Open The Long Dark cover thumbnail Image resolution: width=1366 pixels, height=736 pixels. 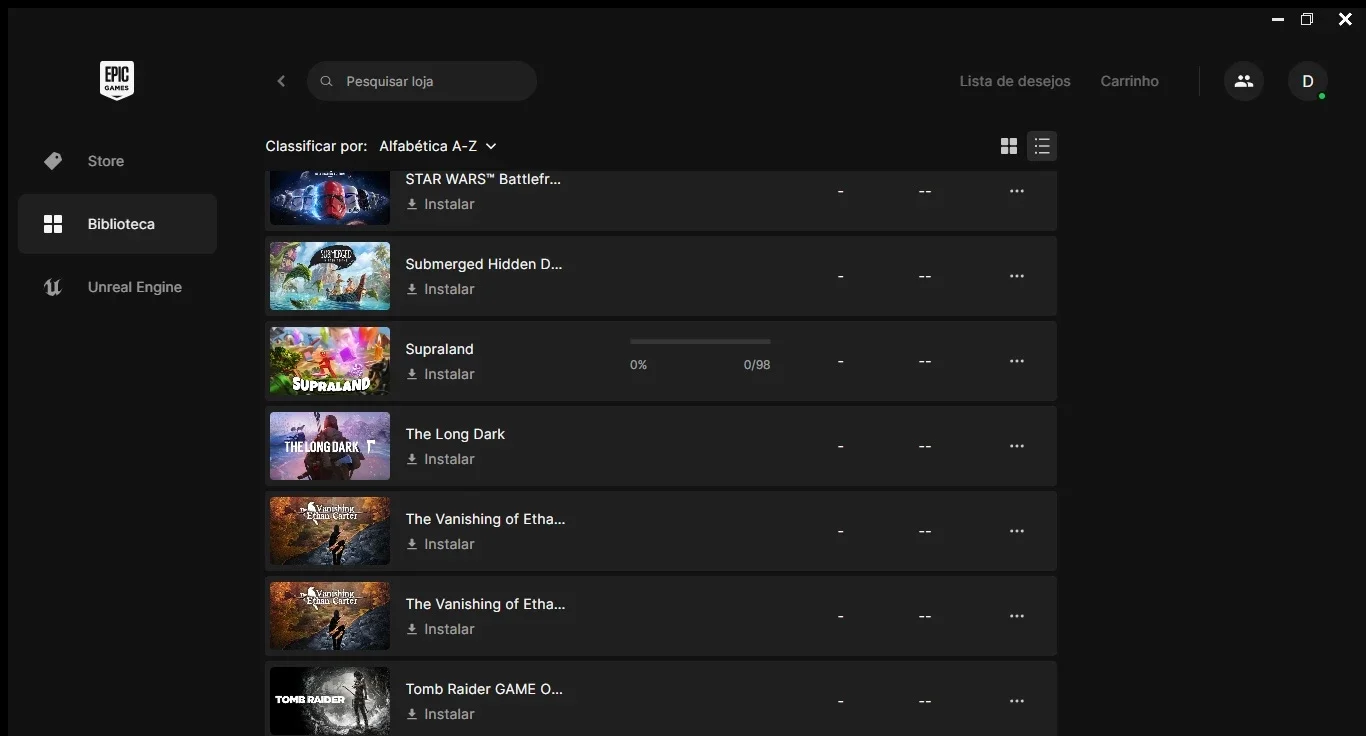tap(330, 446)
